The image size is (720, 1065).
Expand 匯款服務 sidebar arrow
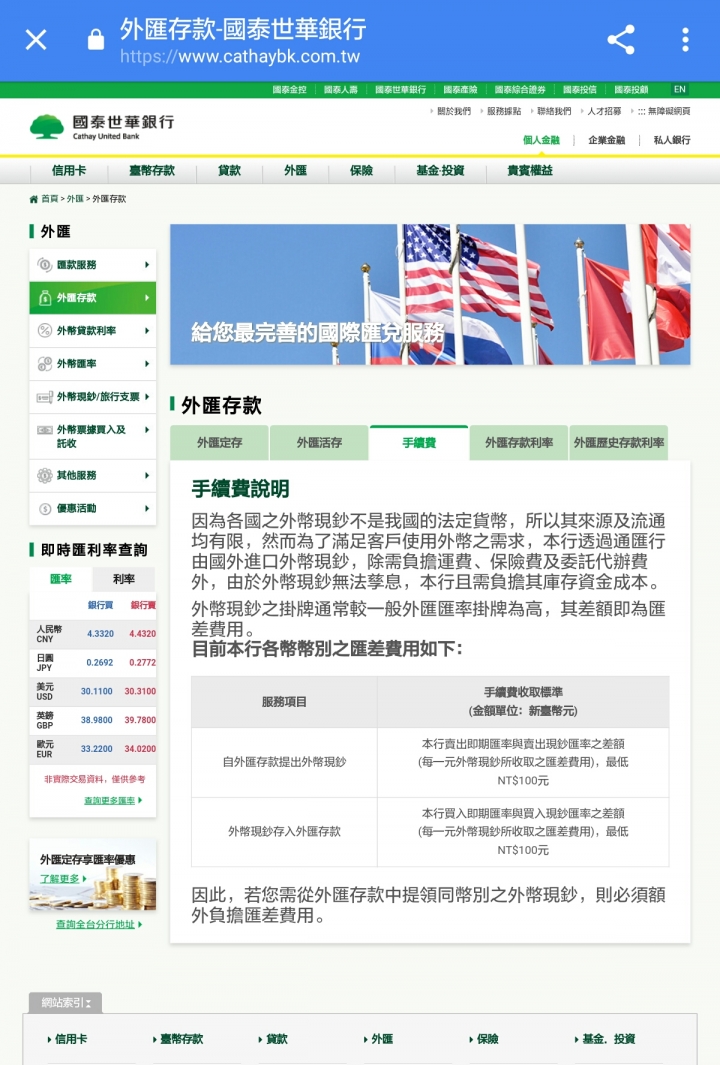point(147,265)
